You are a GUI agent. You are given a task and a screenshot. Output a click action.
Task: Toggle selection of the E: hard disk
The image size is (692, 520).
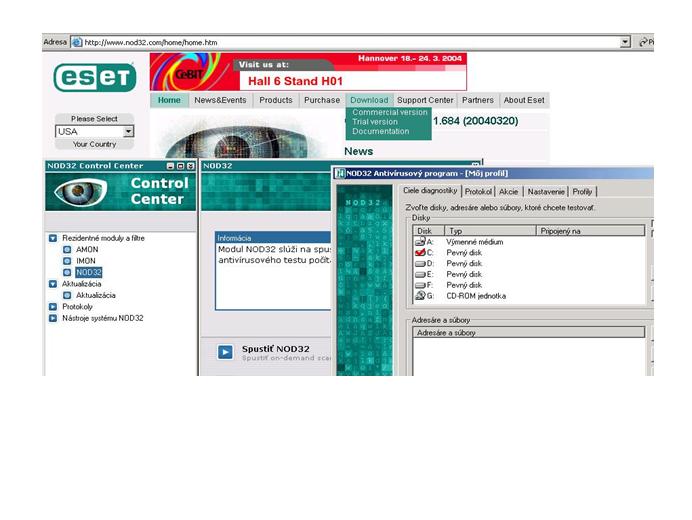click(420, 274)
